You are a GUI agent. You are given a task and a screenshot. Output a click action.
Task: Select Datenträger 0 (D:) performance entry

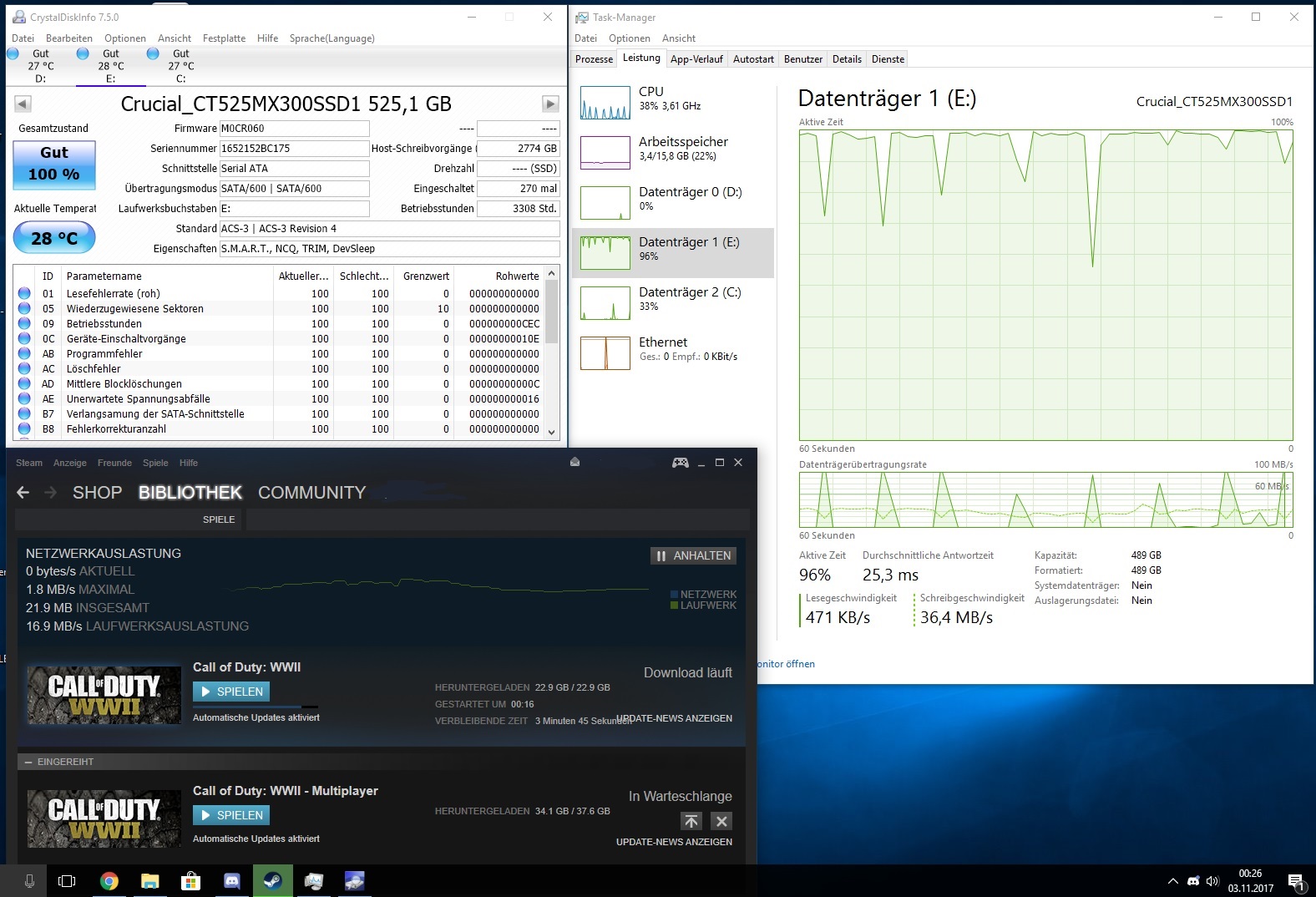tap(673, 203)
